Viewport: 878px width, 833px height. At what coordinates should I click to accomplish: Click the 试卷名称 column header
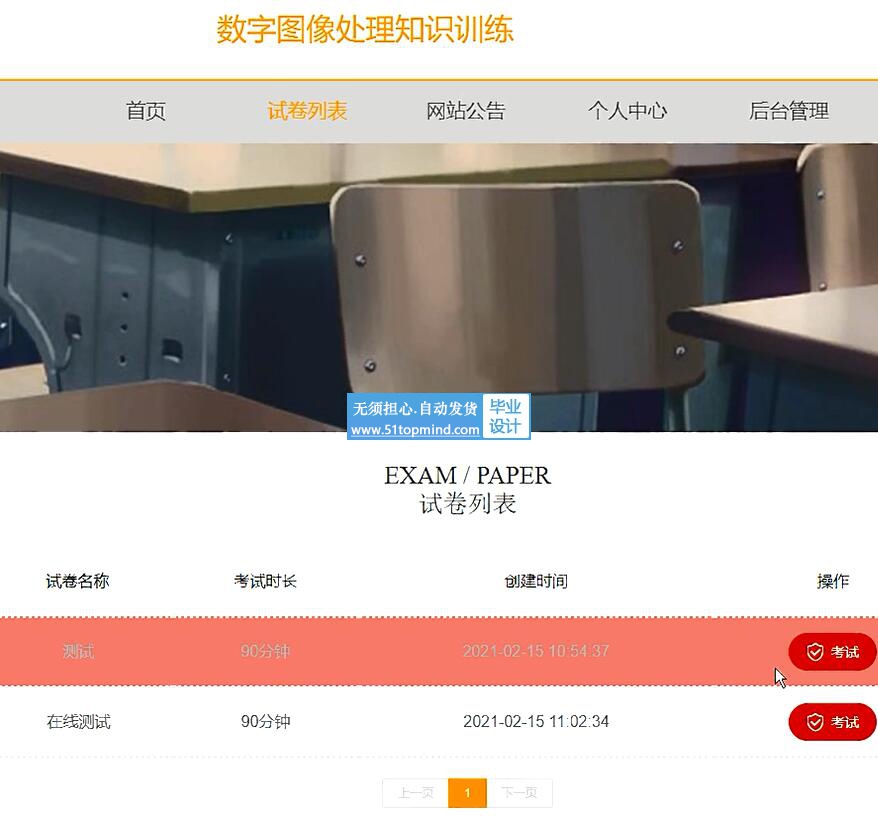(77, 581)
